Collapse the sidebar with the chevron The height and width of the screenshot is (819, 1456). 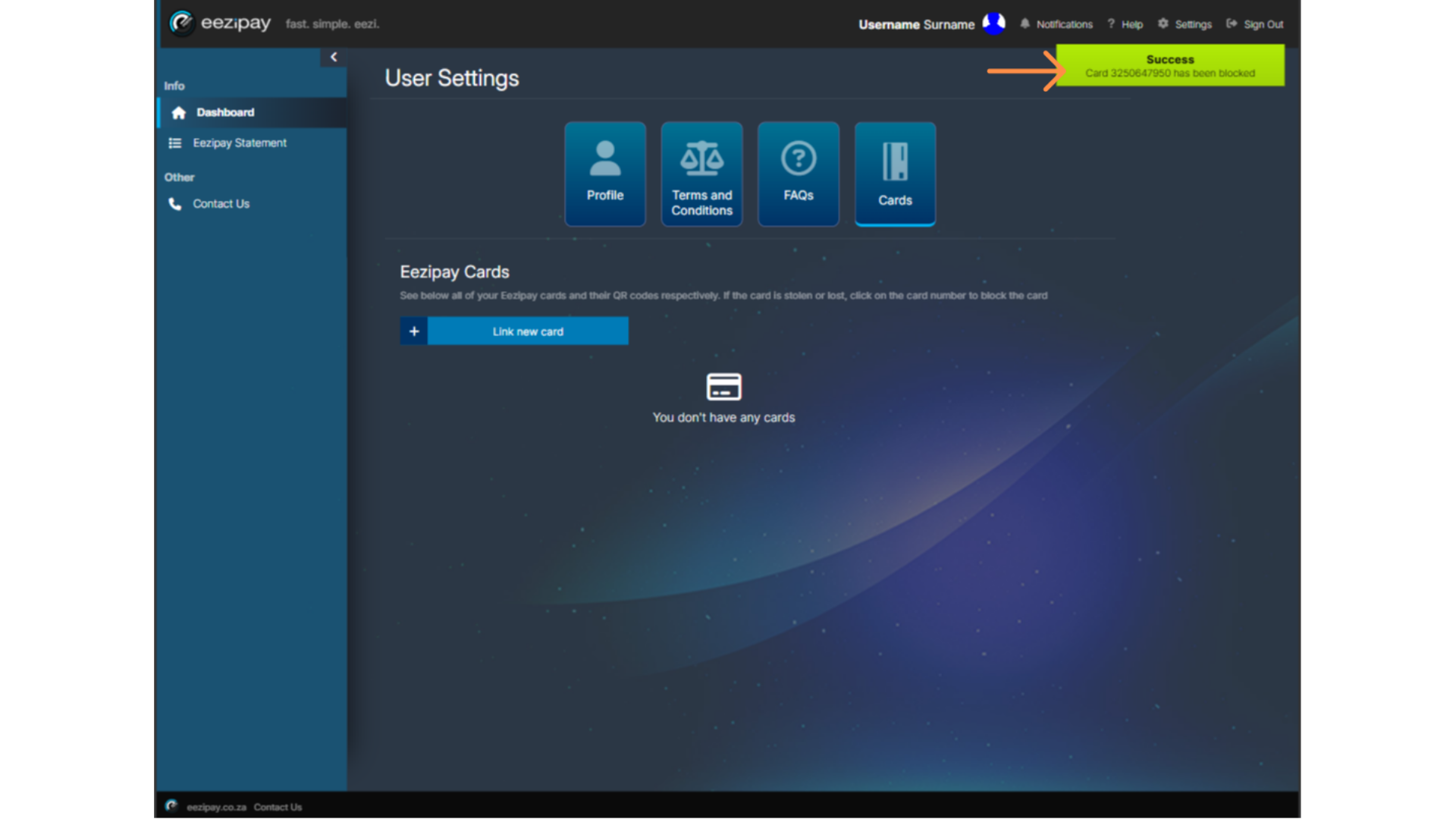click(x=334, y=57)
